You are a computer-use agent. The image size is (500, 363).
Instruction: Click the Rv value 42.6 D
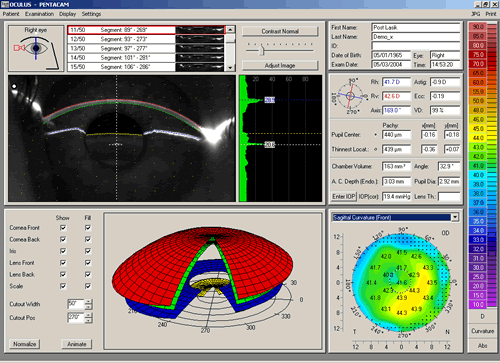tap(396, 96)
